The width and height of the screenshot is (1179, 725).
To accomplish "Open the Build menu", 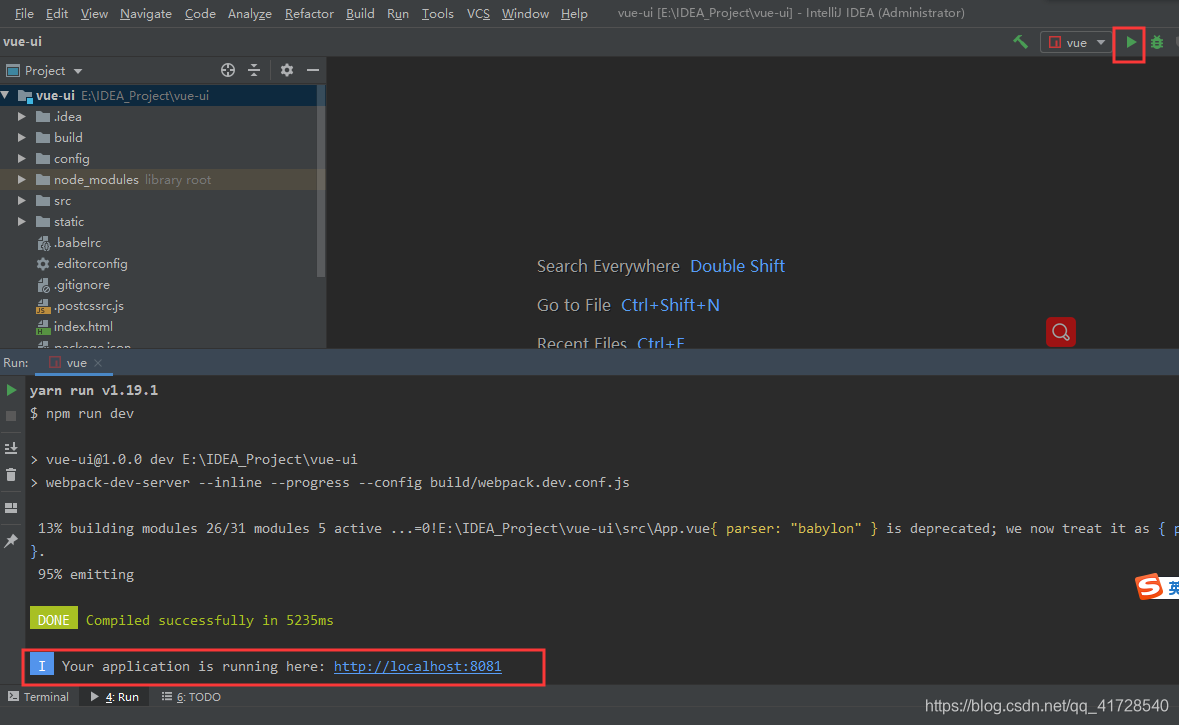I will pyautogui.click(x=360, y=14).
